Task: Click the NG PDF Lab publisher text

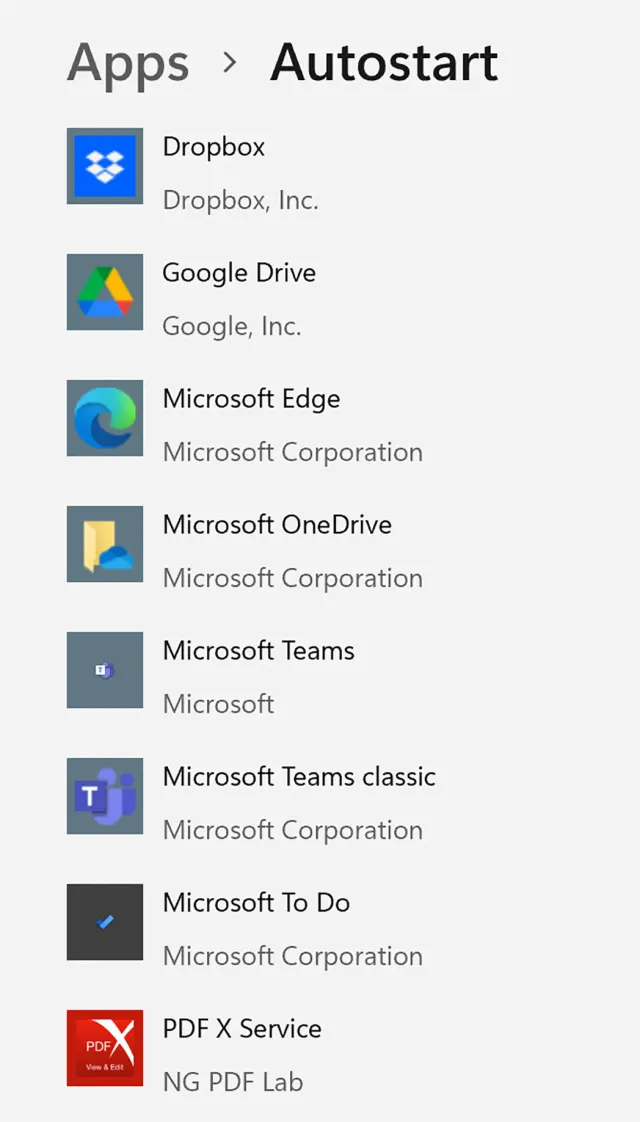Action: click(x=232, y=1082)
